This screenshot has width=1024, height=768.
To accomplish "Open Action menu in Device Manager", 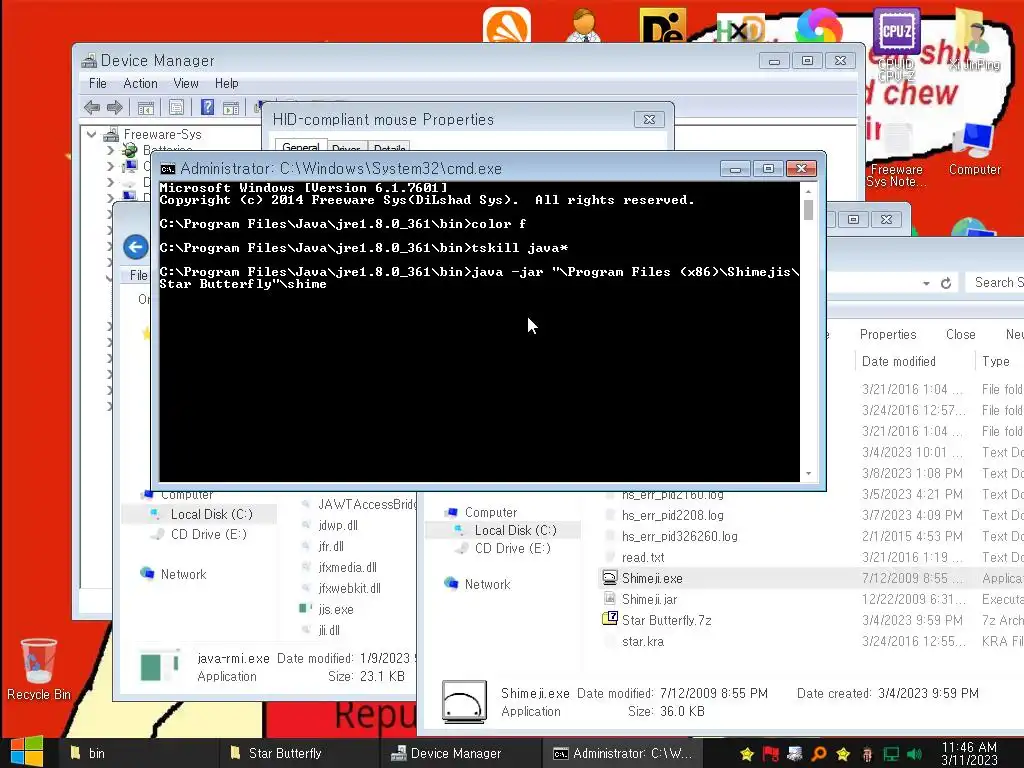I will point(140,84).
